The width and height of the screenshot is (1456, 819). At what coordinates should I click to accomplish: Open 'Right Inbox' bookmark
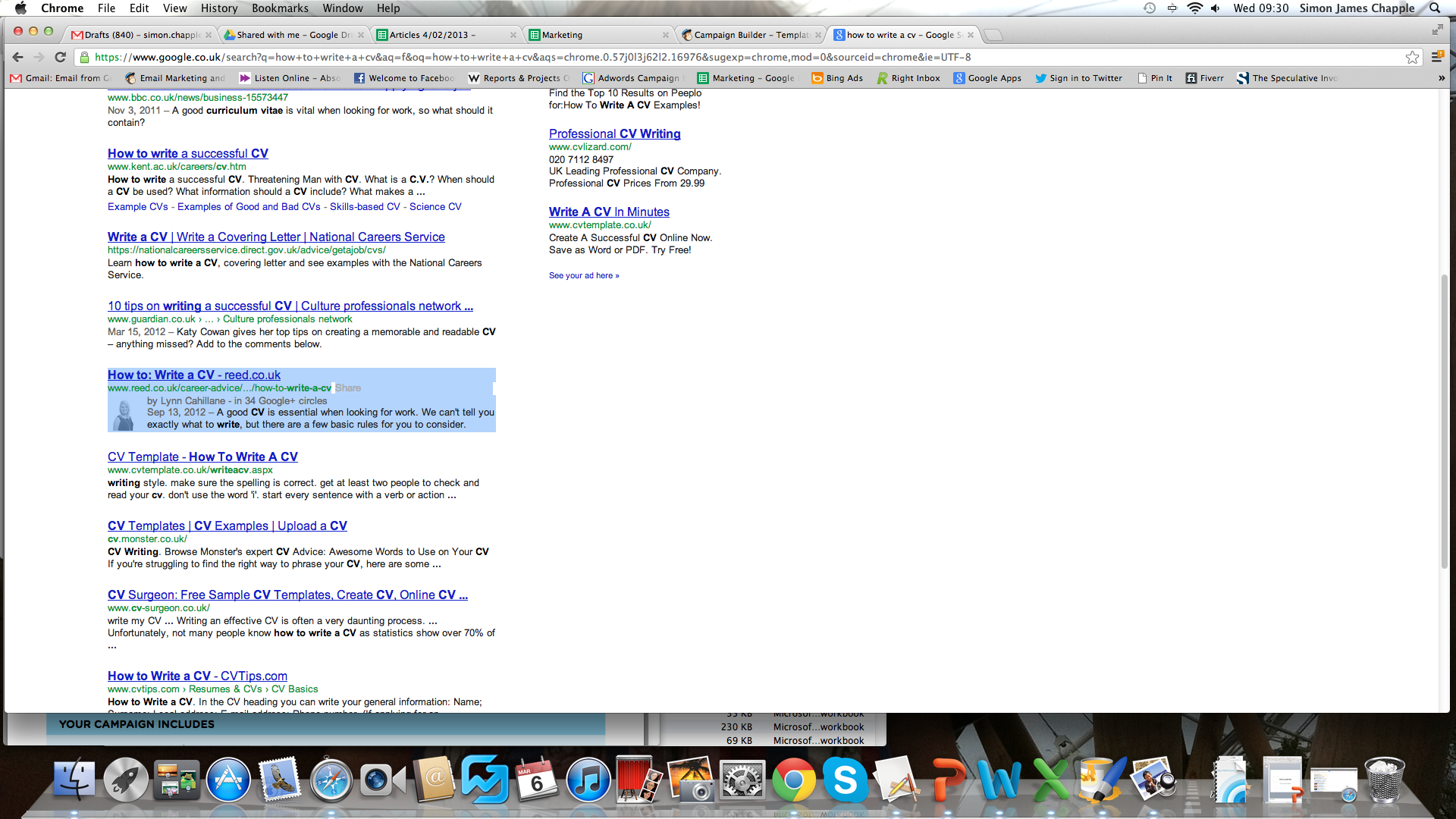[908, 78]
